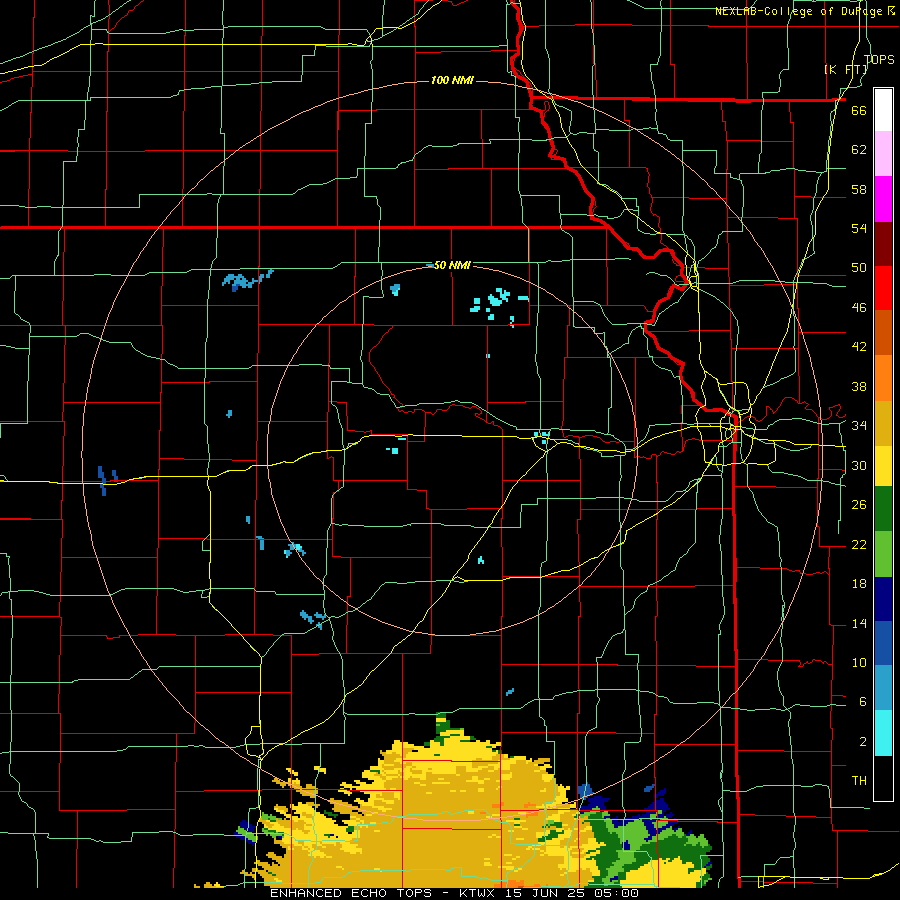900x900 pixels.
Task: Click the legend value '30'
Action: 859,465
